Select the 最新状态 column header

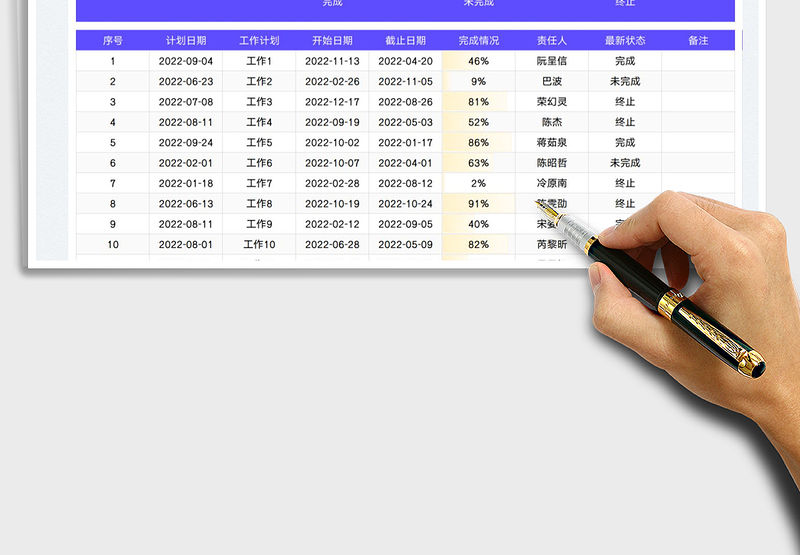click(625, 41)
